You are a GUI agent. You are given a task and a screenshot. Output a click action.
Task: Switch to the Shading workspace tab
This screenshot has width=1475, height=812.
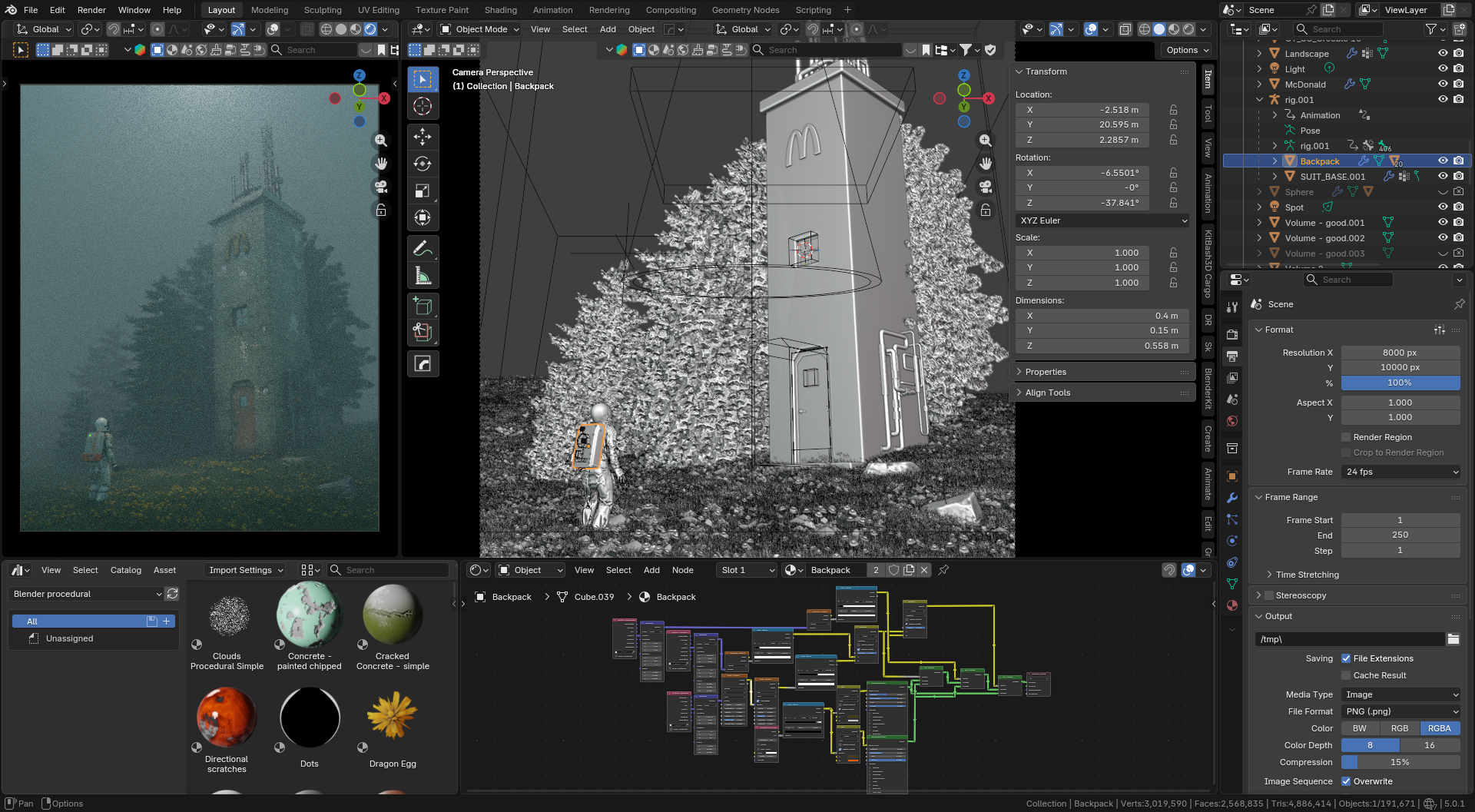pos(500,10)
